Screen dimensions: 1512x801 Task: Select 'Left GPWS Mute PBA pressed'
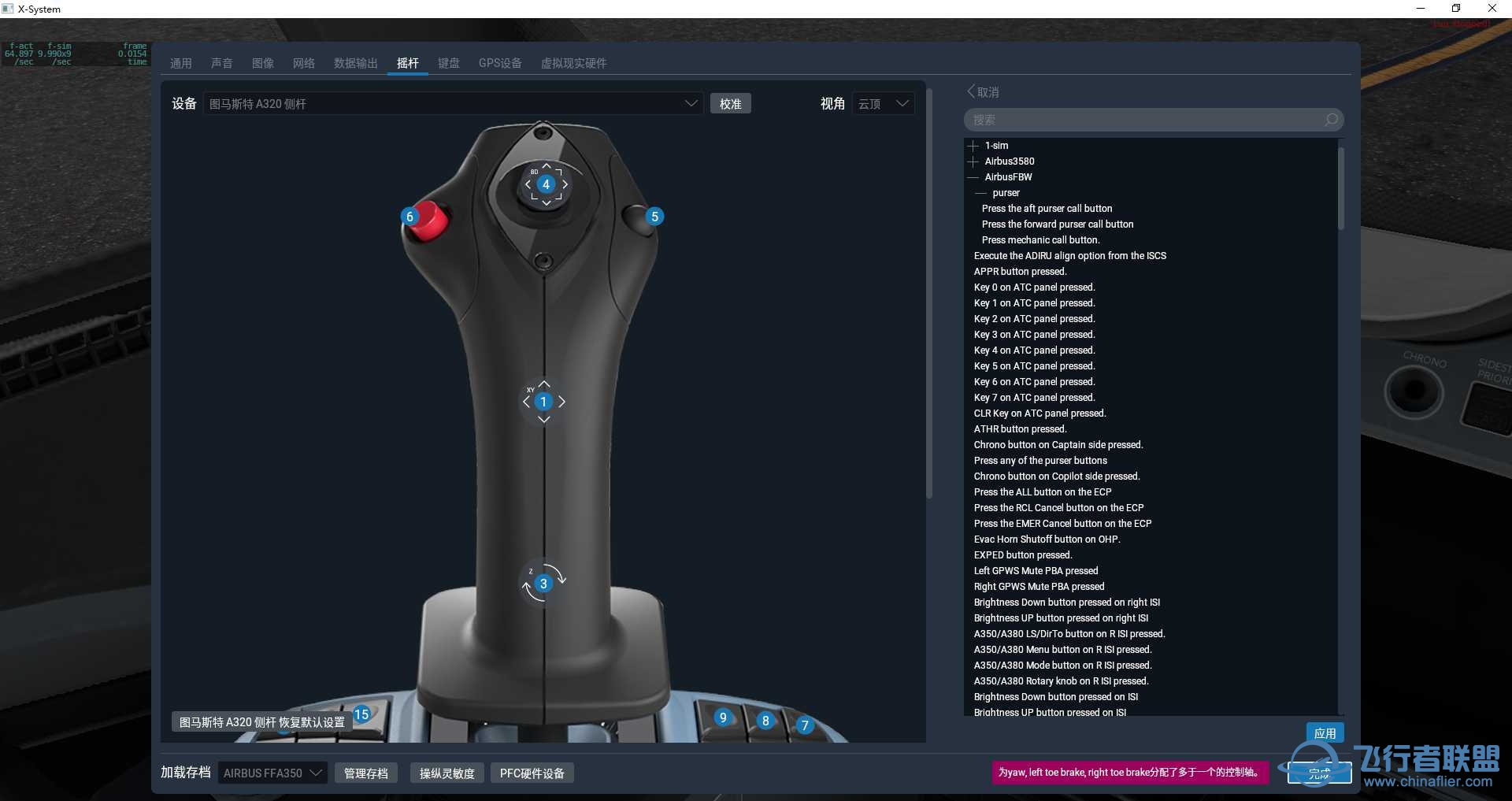point(1036,571)
